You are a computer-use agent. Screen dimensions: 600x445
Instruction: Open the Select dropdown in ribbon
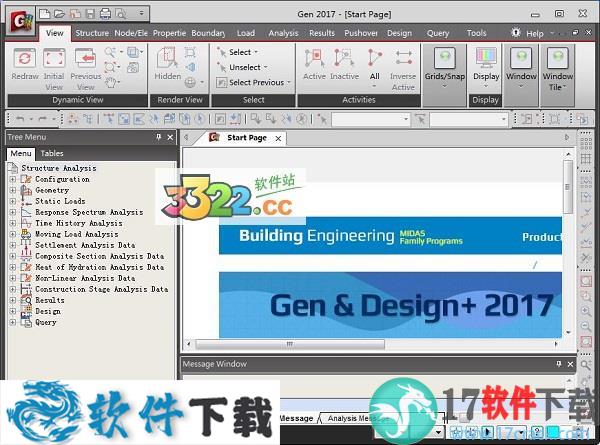pos(243,52)
